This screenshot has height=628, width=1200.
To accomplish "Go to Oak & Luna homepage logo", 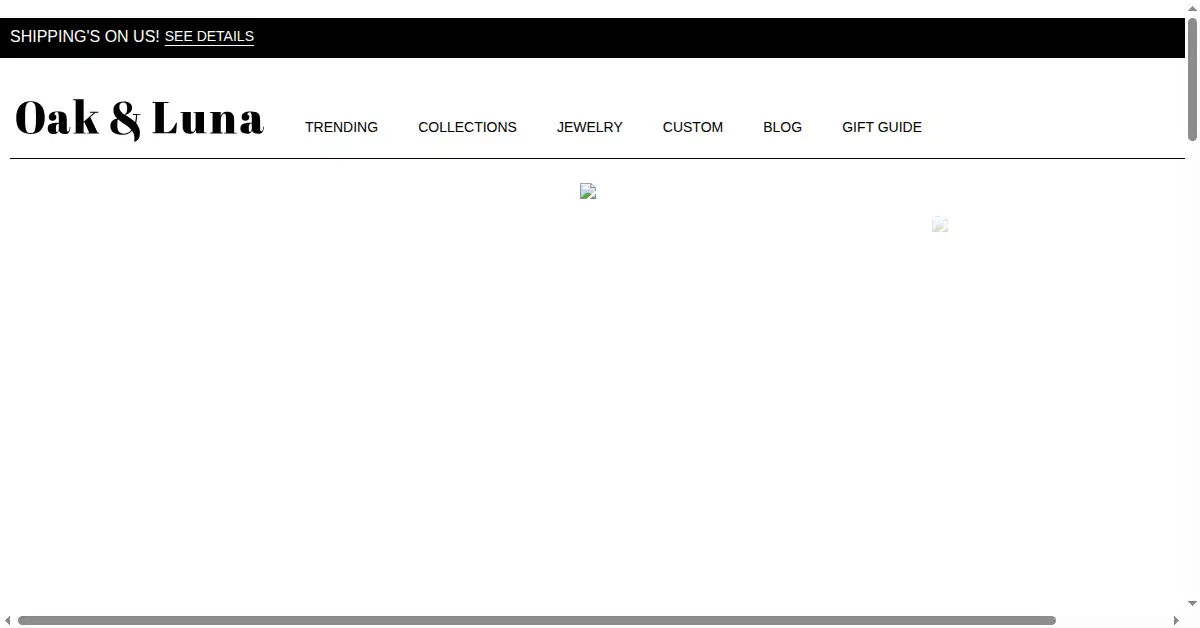I will [139, 119].
